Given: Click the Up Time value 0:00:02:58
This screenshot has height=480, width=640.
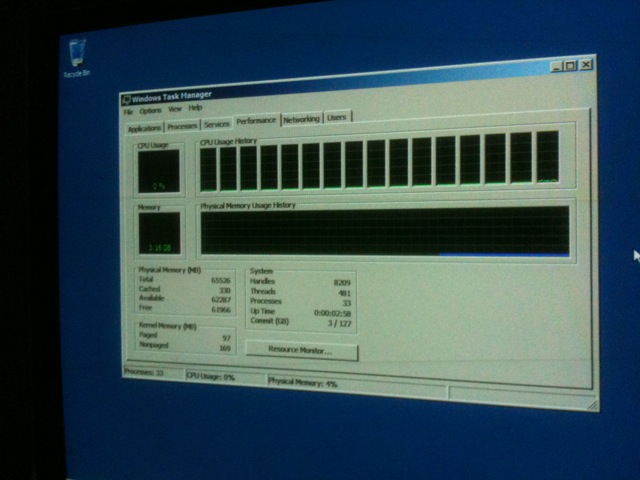Looking at the screenshot, I should [332, 313].
